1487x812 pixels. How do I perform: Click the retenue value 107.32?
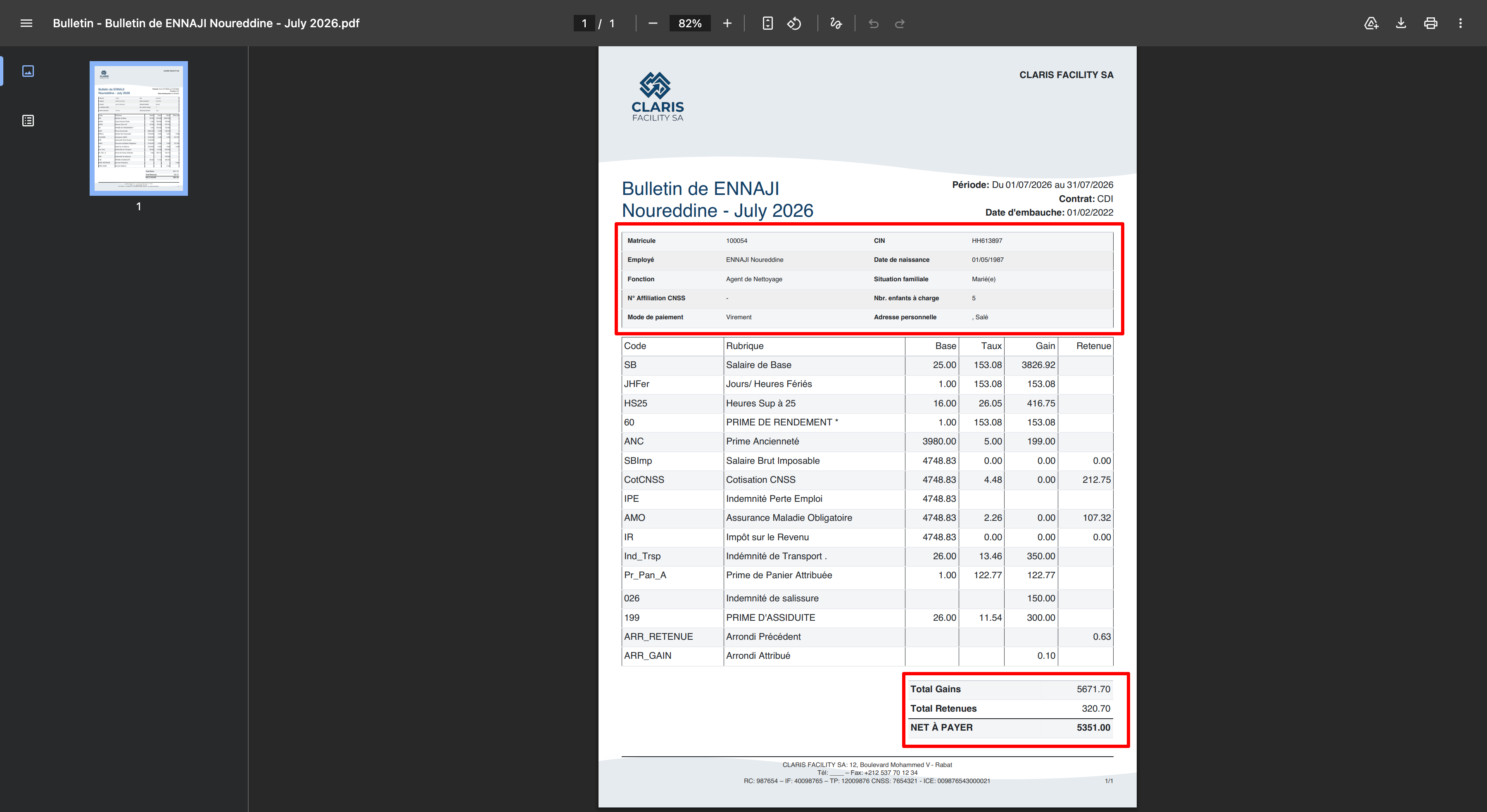(1096, 518)
